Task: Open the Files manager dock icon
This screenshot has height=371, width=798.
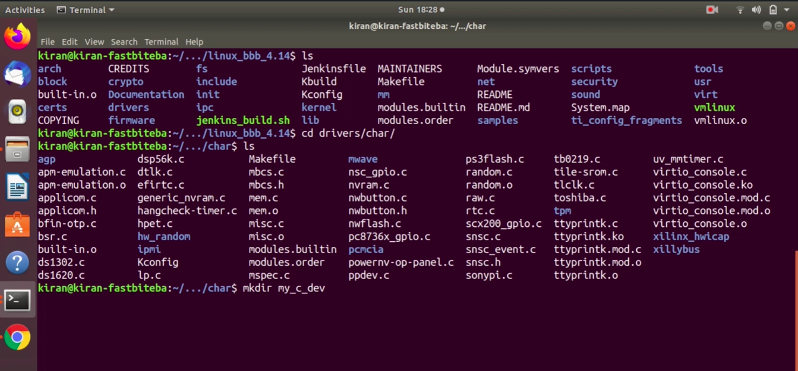Action: [17, 149]
